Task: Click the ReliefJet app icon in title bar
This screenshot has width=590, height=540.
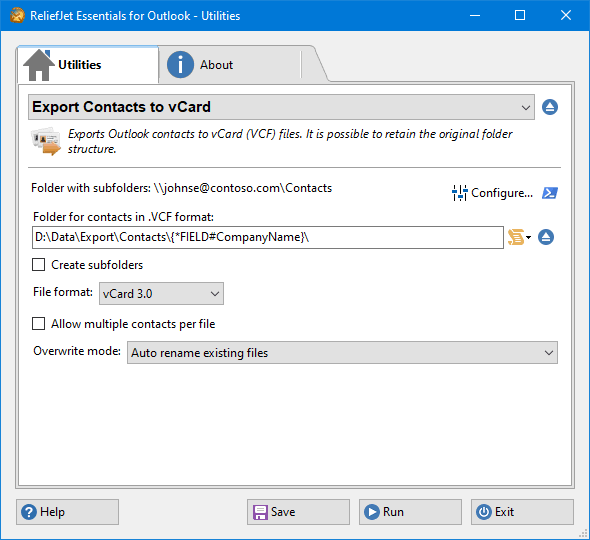Action: click(x=17, y=15)
